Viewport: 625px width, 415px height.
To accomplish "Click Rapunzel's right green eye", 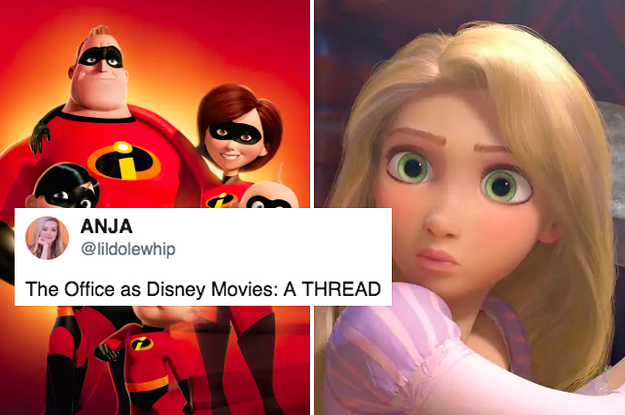I will point(505,186).
